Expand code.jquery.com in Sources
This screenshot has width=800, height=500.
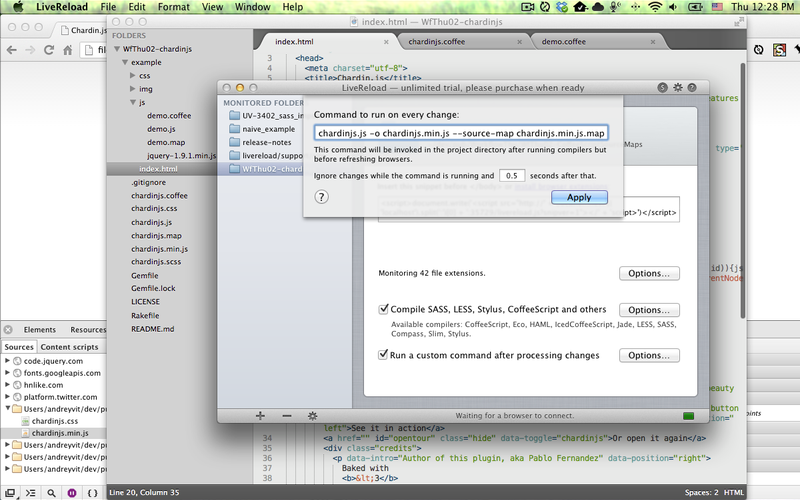pos(7,361)
